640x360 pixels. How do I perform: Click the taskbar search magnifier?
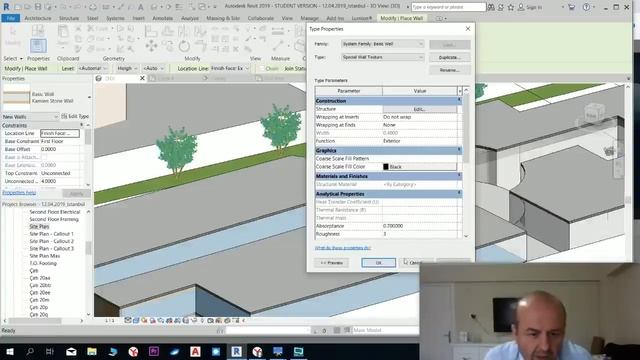30,351
